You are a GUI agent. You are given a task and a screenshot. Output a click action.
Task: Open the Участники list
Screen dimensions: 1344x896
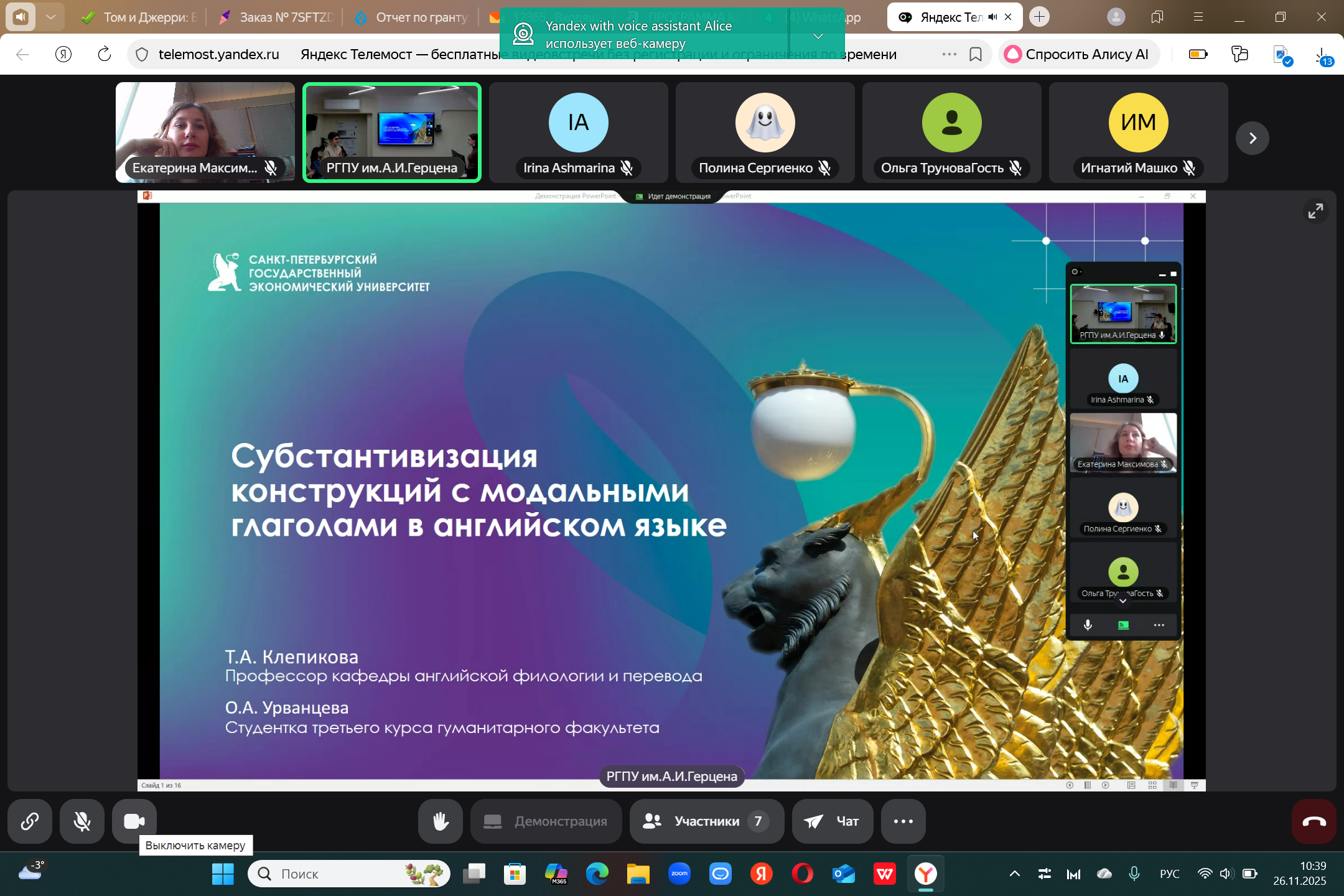pos(706,821)
